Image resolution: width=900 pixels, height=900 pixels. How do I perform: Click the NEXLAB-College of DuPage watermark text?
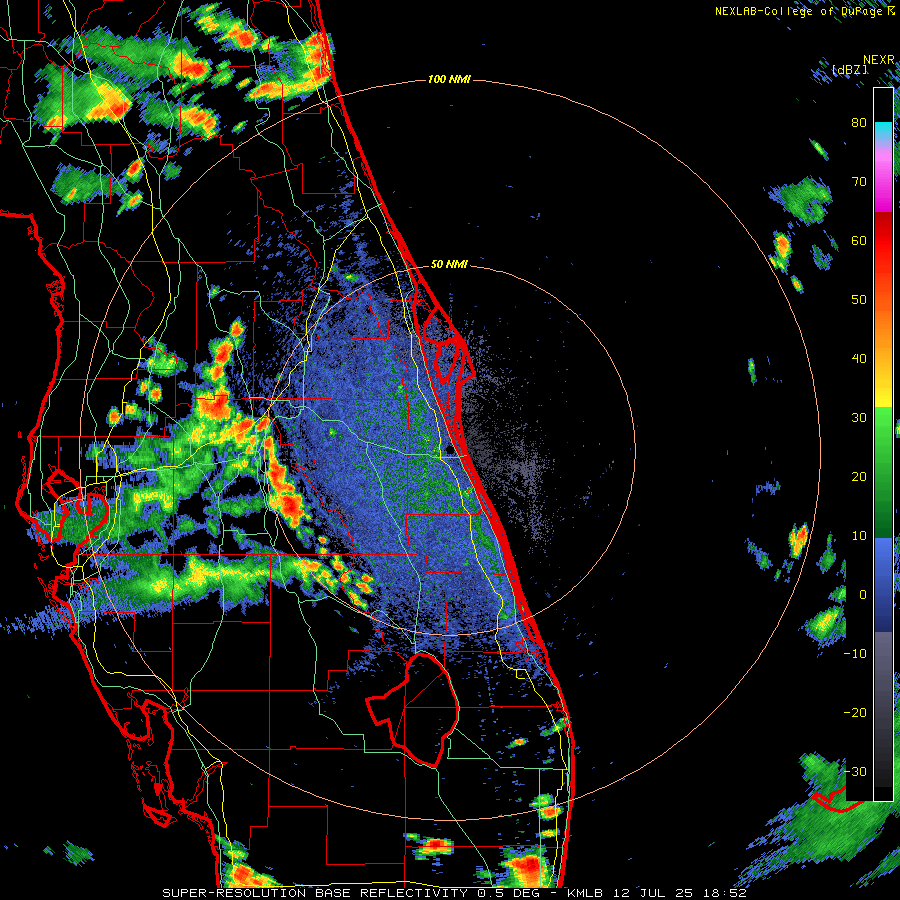pos(804,11)
